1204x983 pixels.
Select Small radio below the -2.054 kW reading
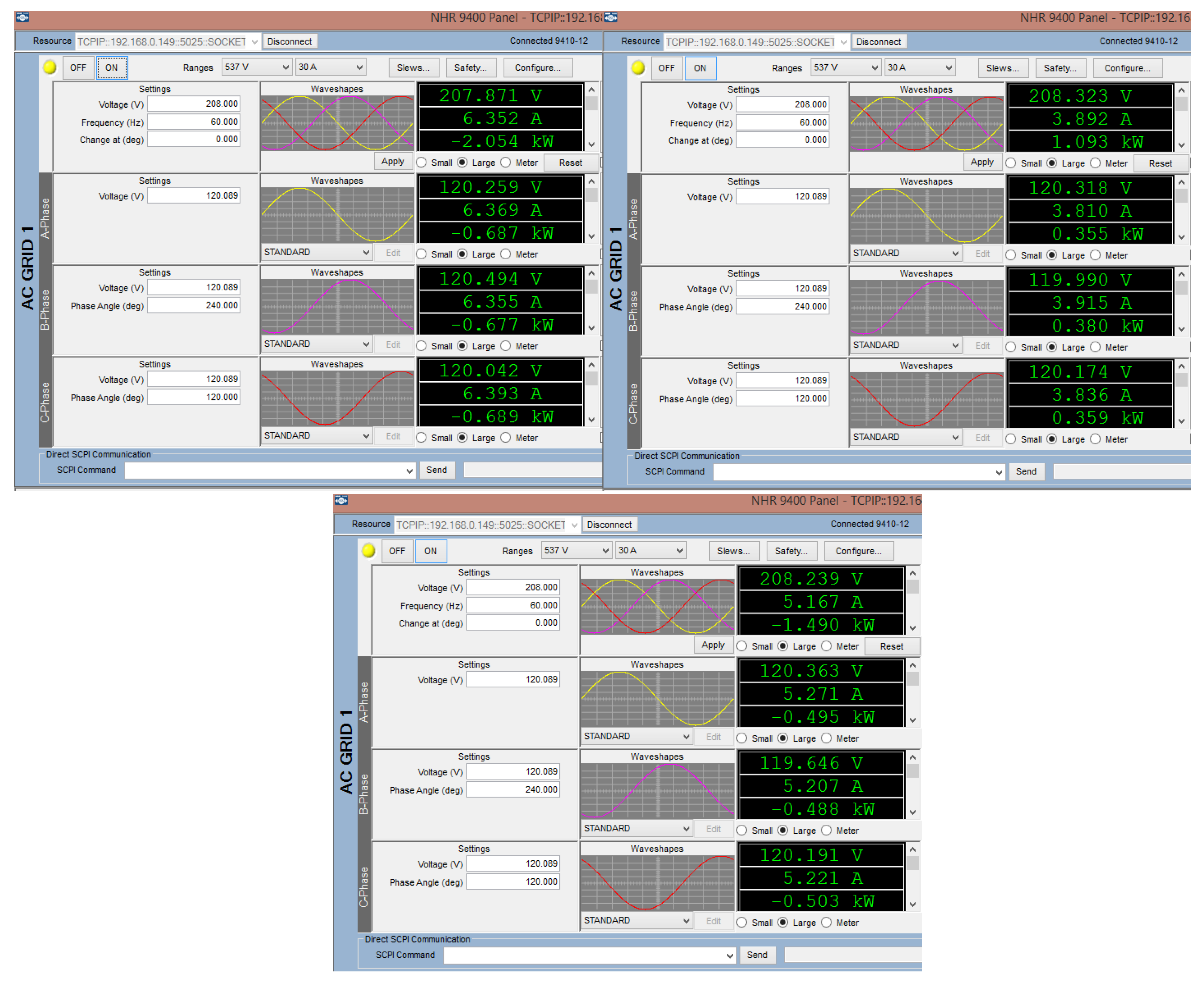pyautogui.click(x=422, y=162)
